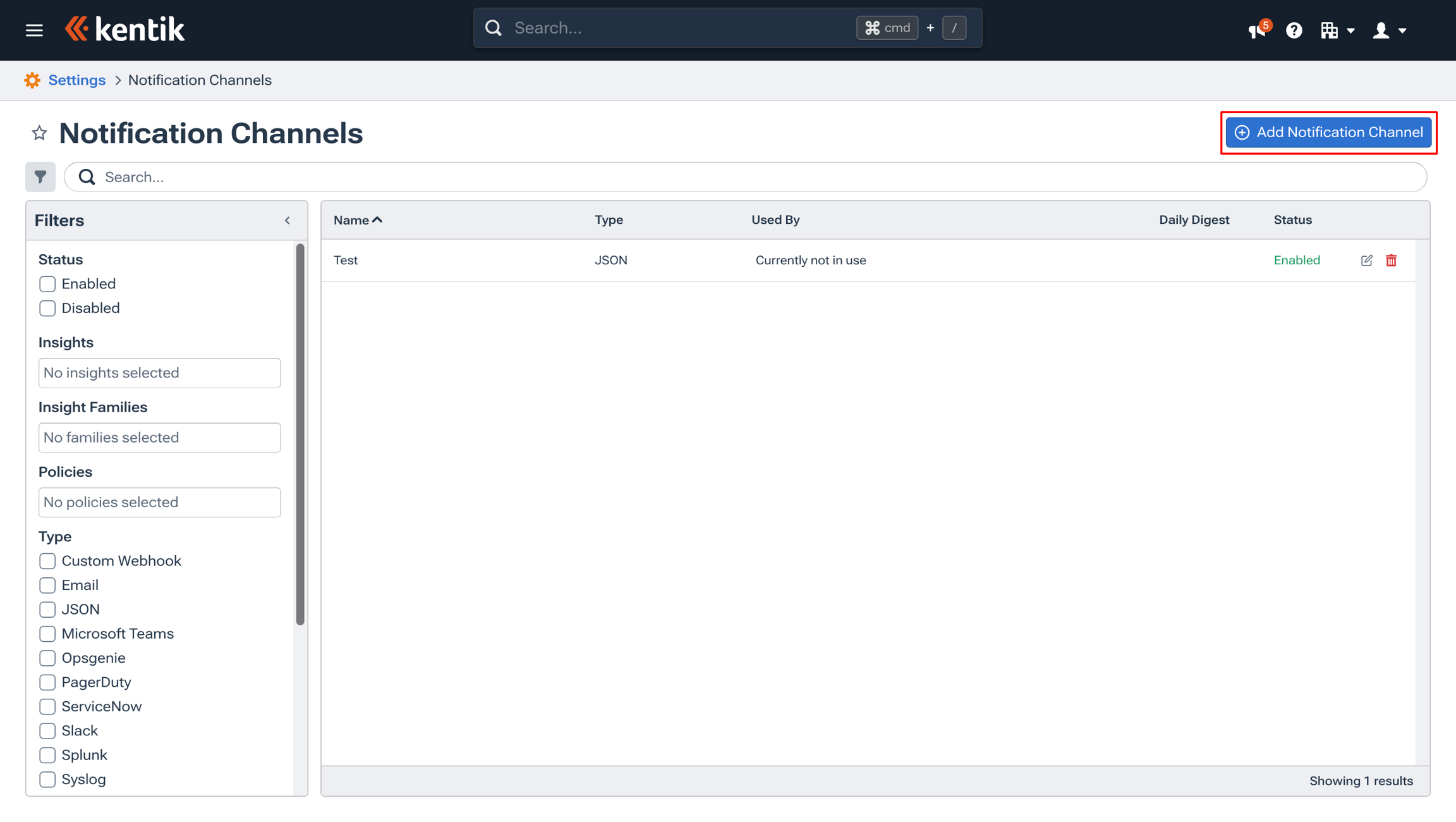Click the Kentik logo

coord(125,29)
